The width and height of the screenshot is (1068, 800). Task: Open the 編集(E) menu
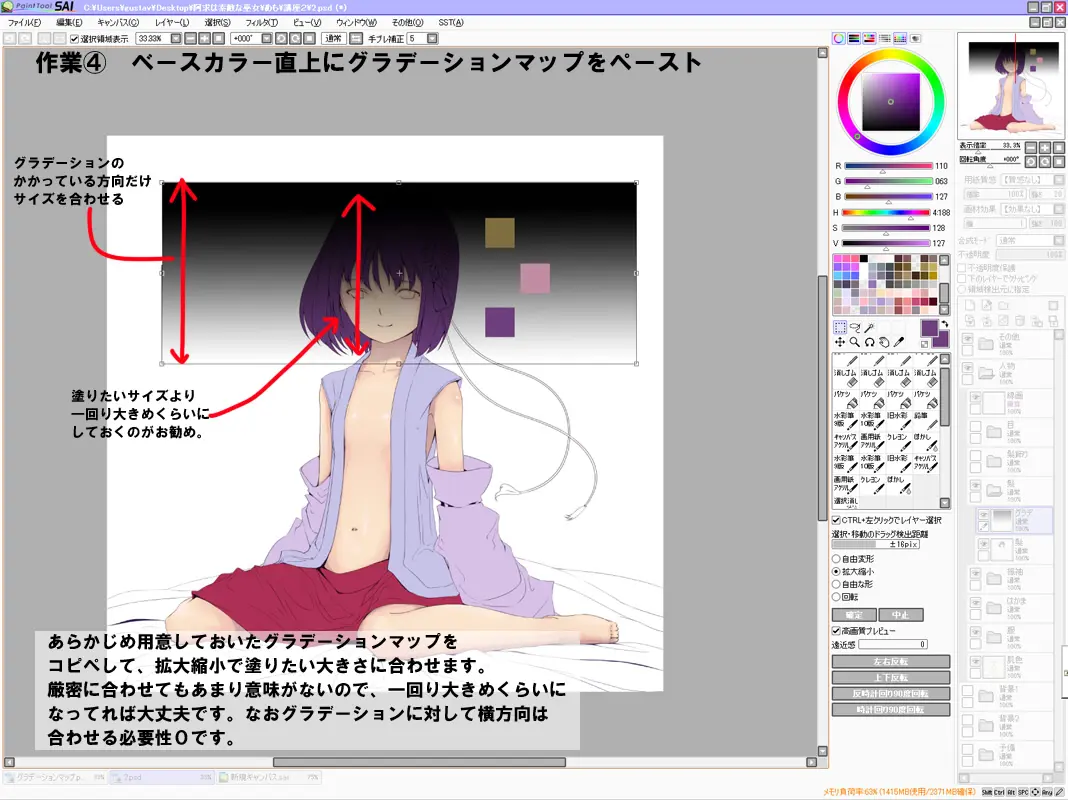coord(69,23)
